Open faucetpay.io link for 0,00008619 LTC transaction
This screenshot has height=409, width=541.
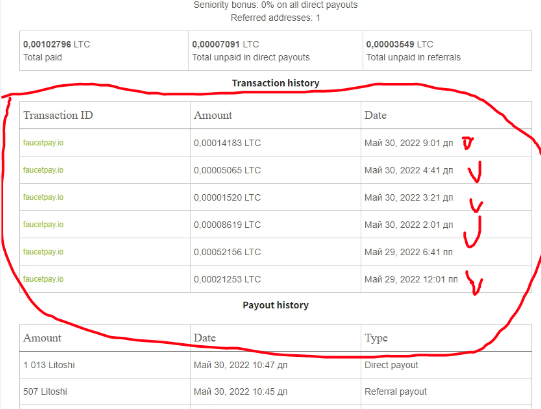[x=43, y=224]
